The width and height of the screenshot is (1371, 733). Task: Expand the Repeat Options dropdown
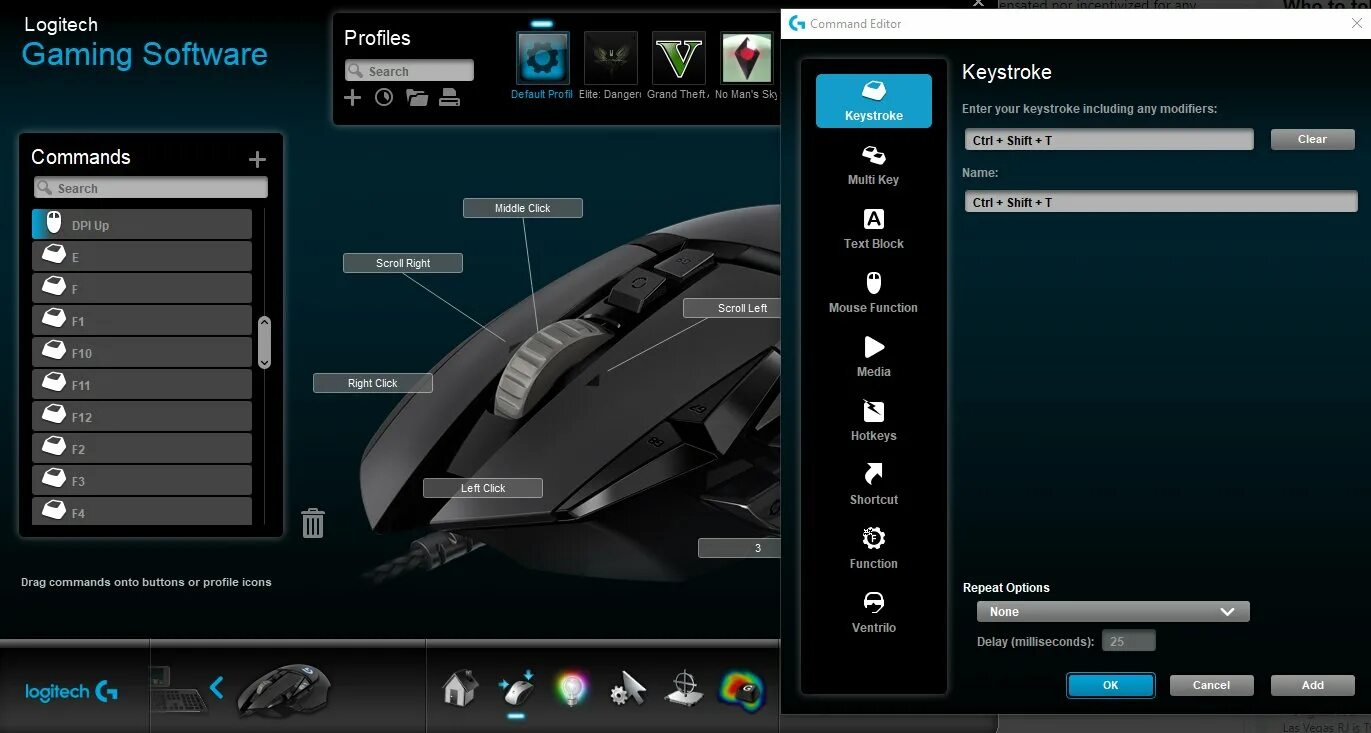(x=1113, y=611)
